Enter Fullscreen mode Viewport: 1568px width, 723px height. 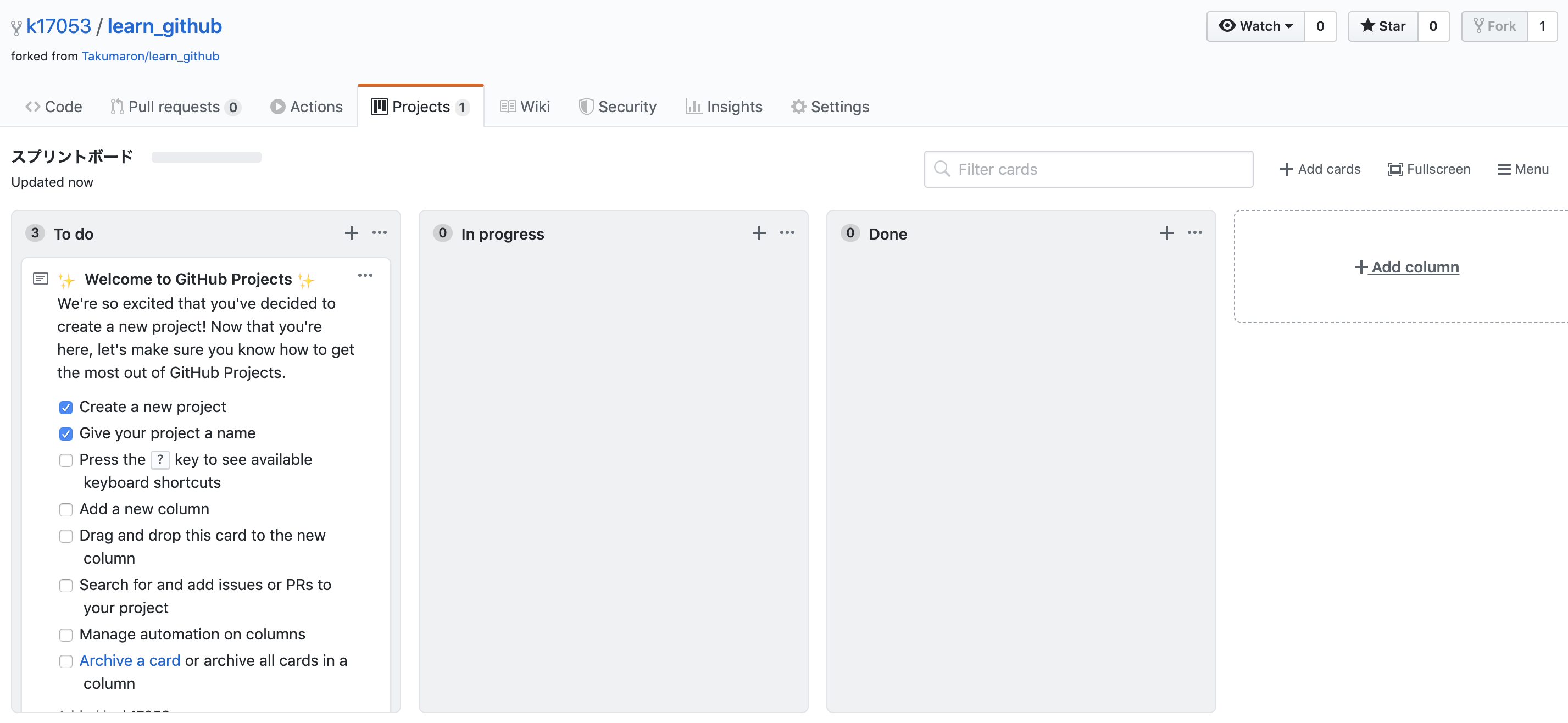coord(1428,169)
